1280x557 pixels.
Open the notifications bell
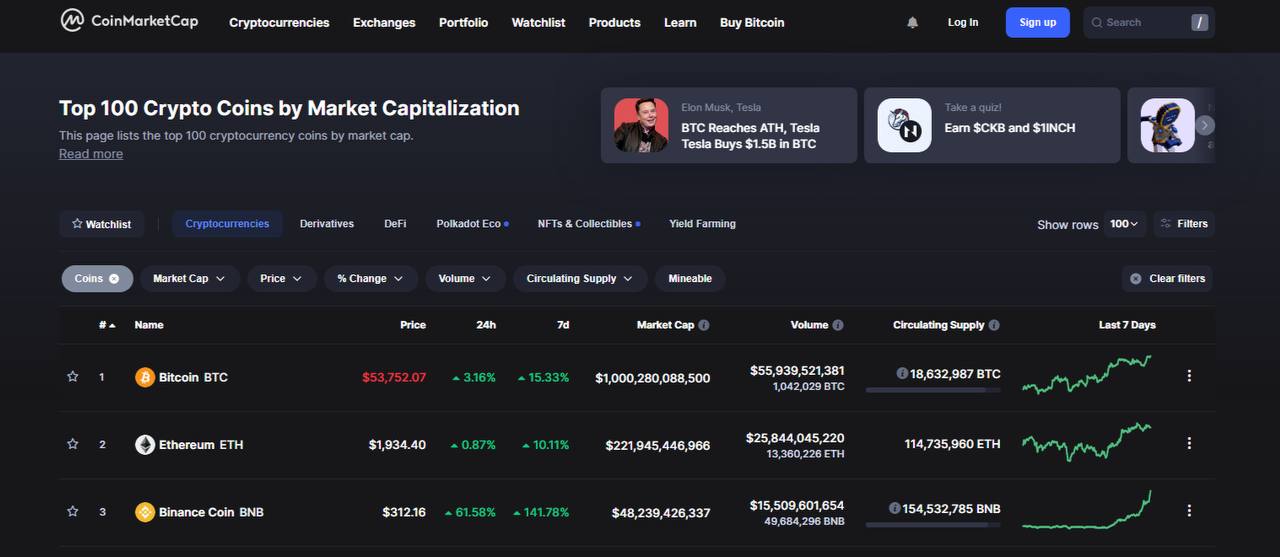click(x=912, y=22)
